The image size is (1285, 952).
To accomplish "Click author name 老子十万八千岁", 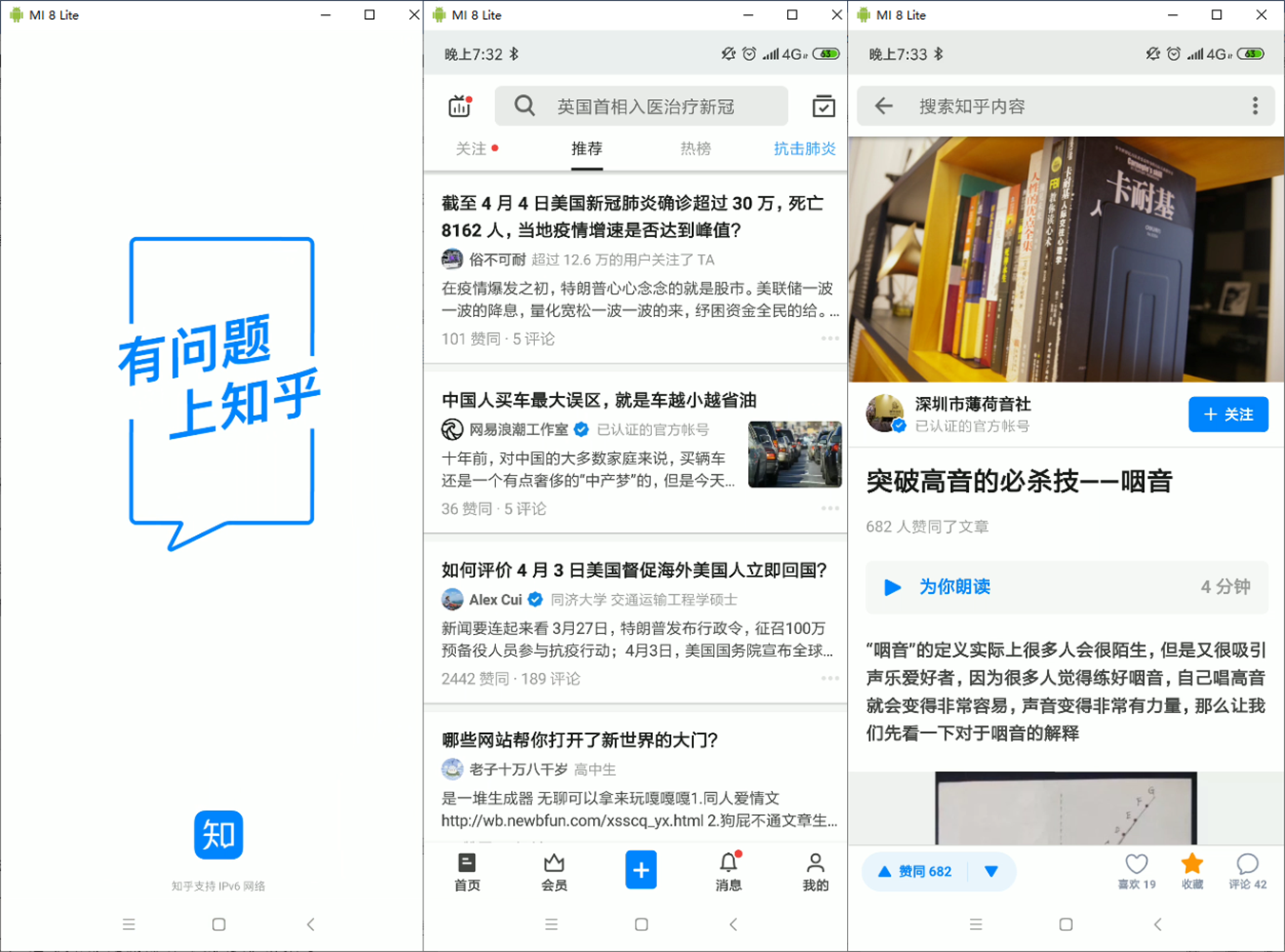I will pos(518,769).
